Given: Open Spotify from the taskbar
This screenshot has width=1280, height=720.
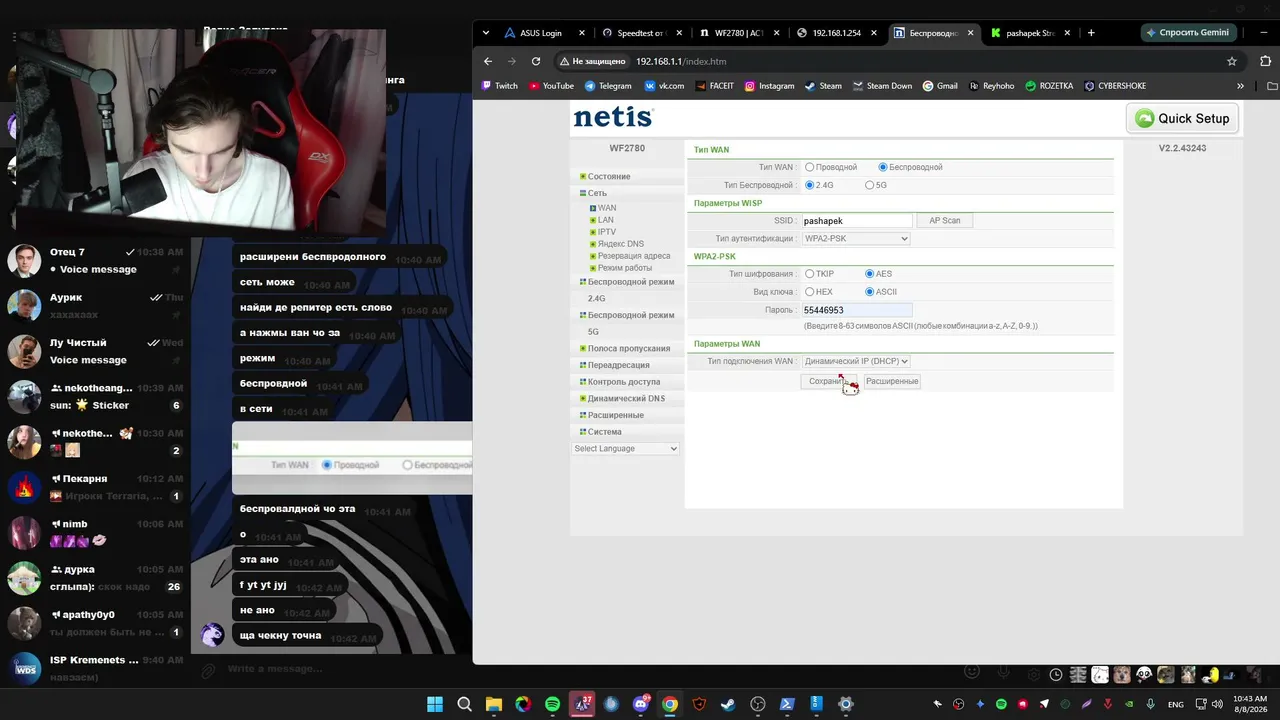Looking at the screenshot, I should [x=553, y=704].
